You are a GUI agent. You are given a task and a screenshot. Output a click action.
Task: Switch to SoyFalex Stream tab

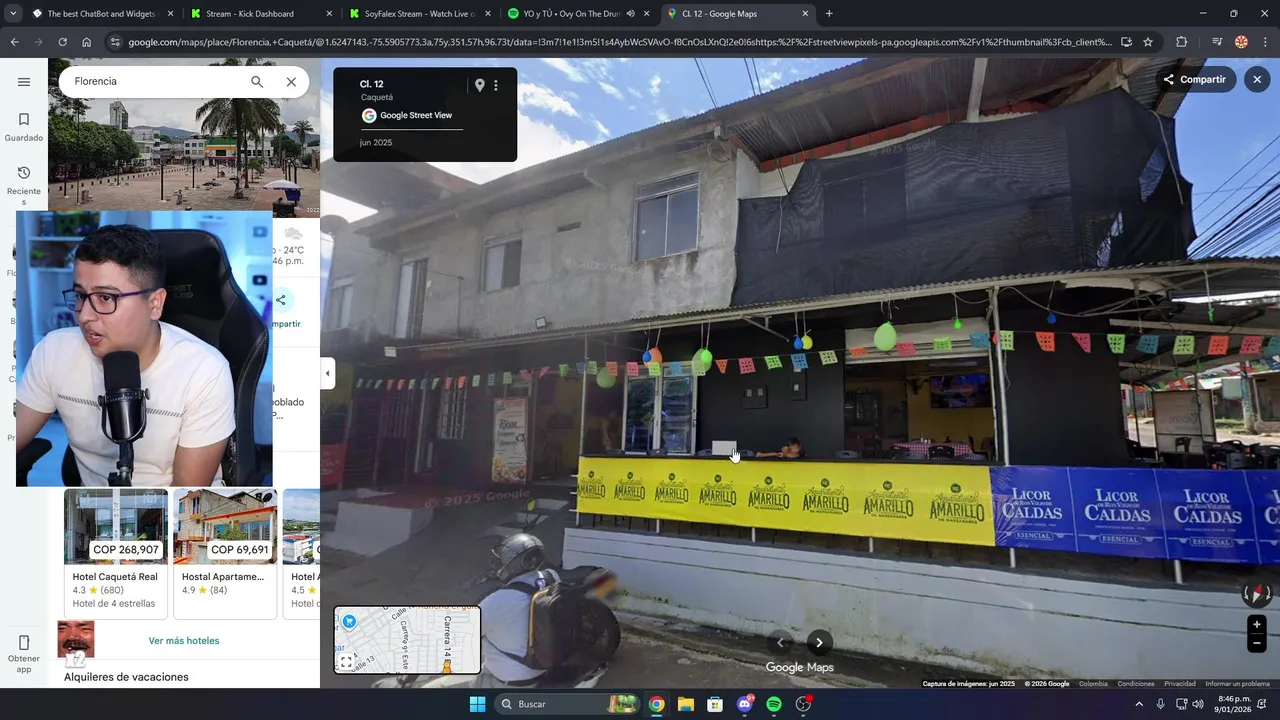pos(420,14)
